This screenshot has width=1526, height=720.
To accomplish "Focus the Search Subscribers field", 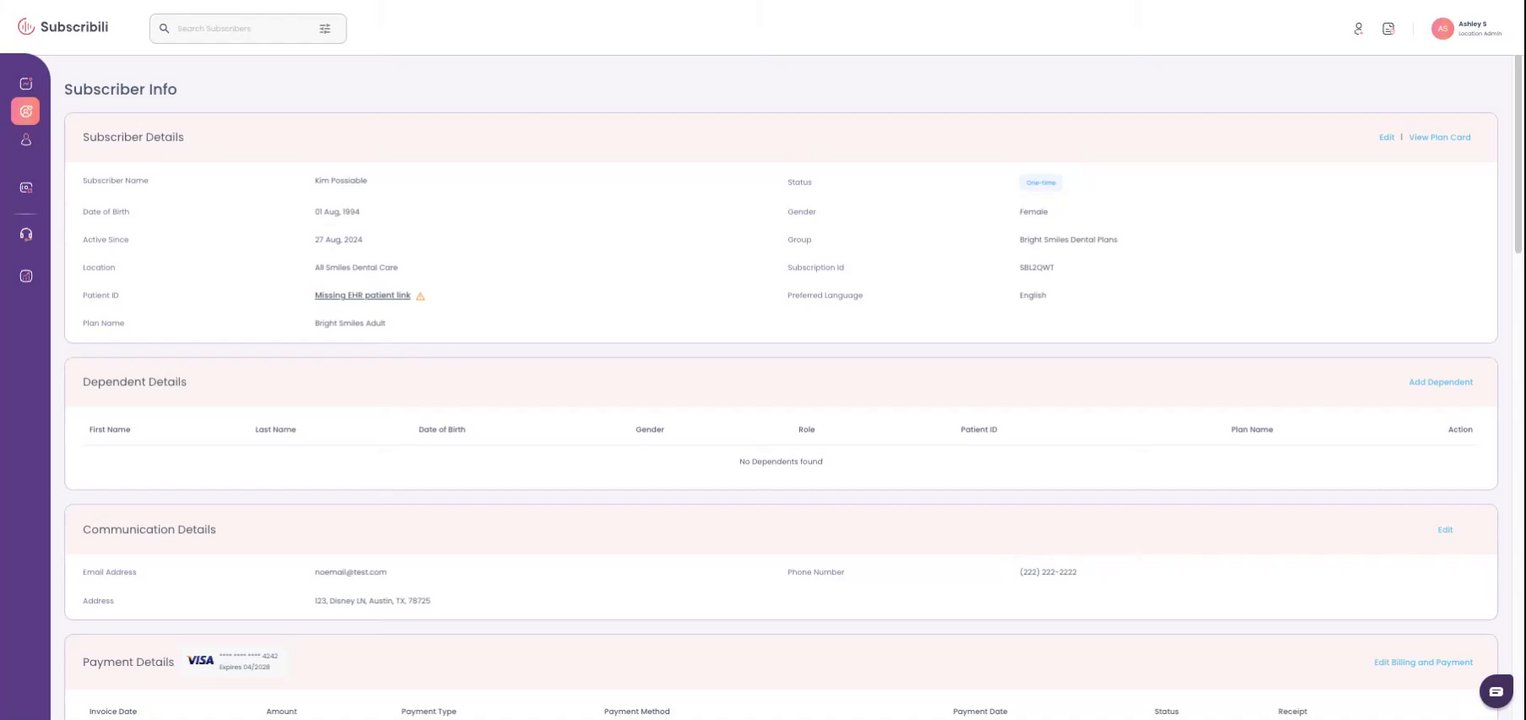I will point(248,29).
